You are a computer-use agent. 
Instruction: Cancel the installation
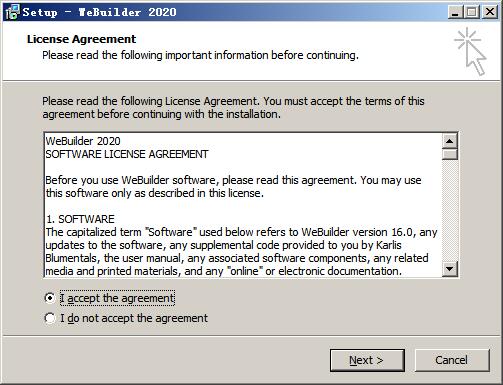[452, 360]
